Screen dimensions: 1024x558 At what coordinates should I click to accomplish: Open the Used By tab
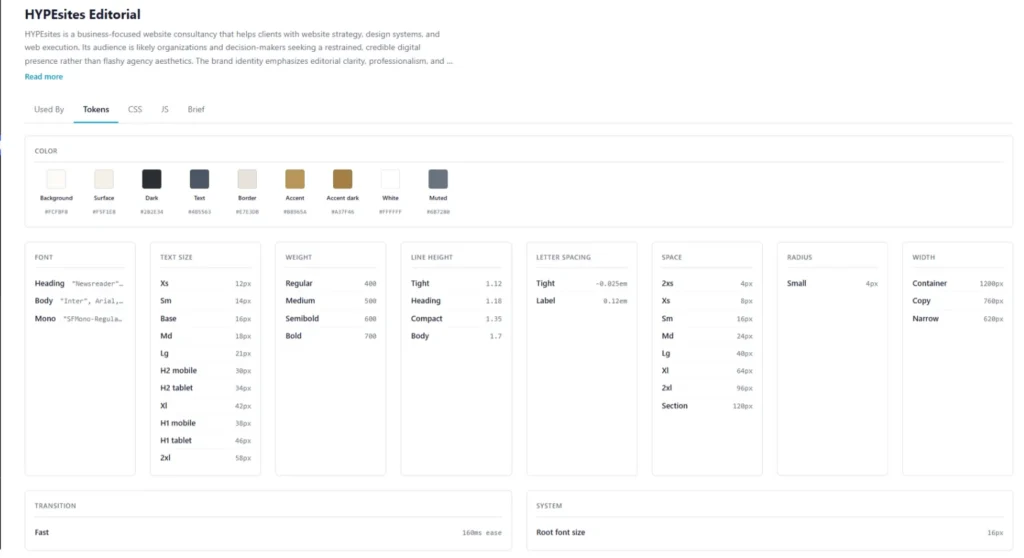coord(49,109)
